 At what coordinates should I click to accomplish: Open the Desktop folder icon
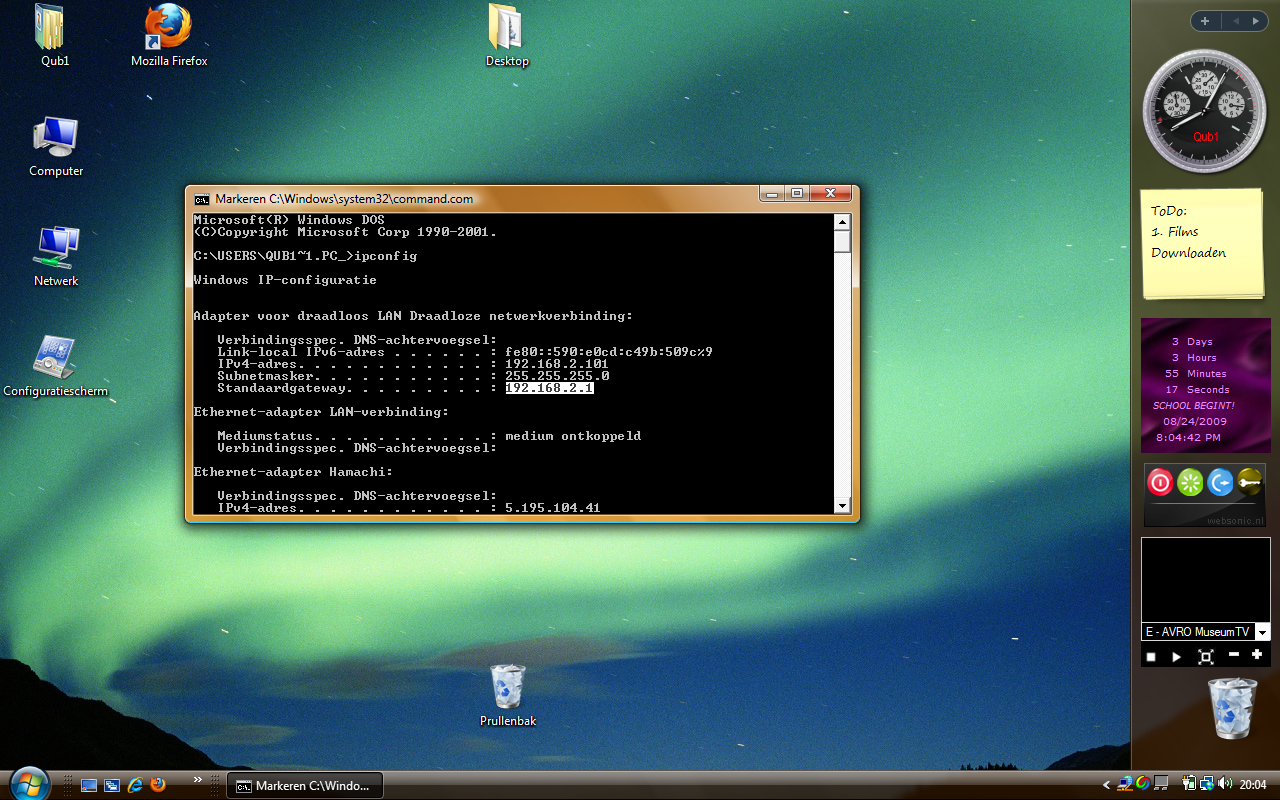pyautogui.click(x=507, y=36)
